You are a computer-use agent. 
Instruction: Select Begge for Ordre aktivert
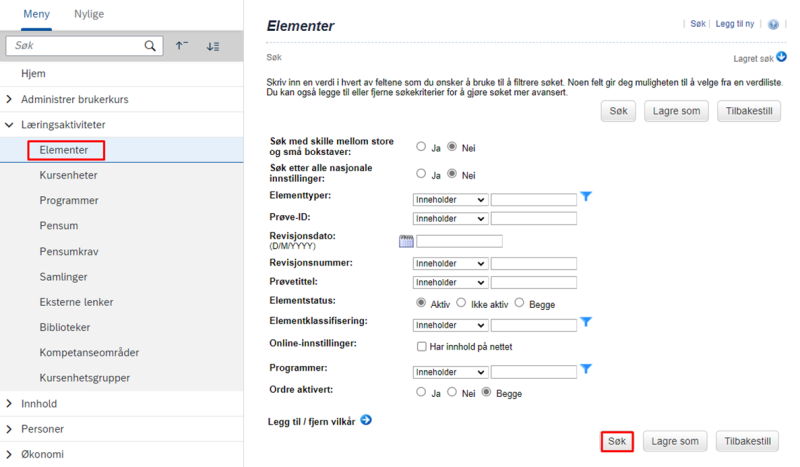(x=487, y=392)
